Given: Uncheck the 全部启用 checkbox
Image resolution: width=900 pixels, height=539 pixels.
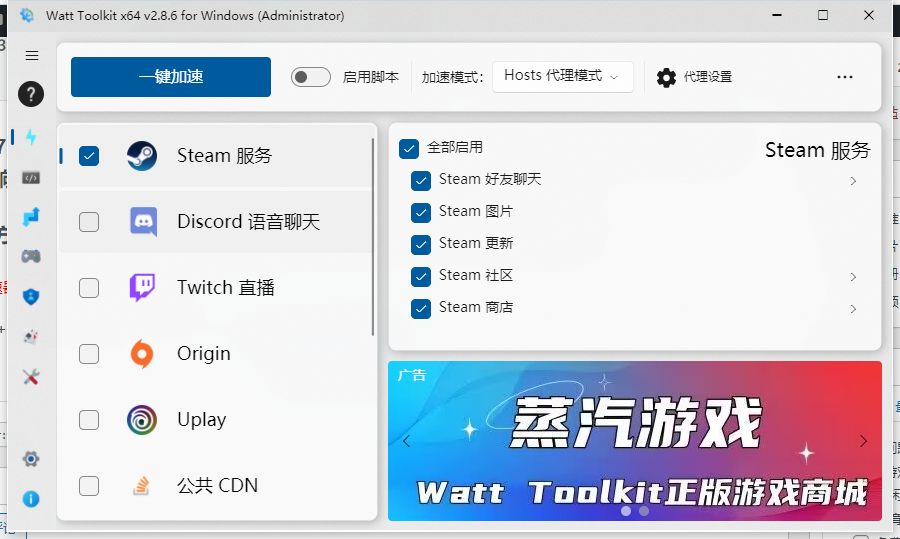Looking at the screenshot, I should coord(409,148).
